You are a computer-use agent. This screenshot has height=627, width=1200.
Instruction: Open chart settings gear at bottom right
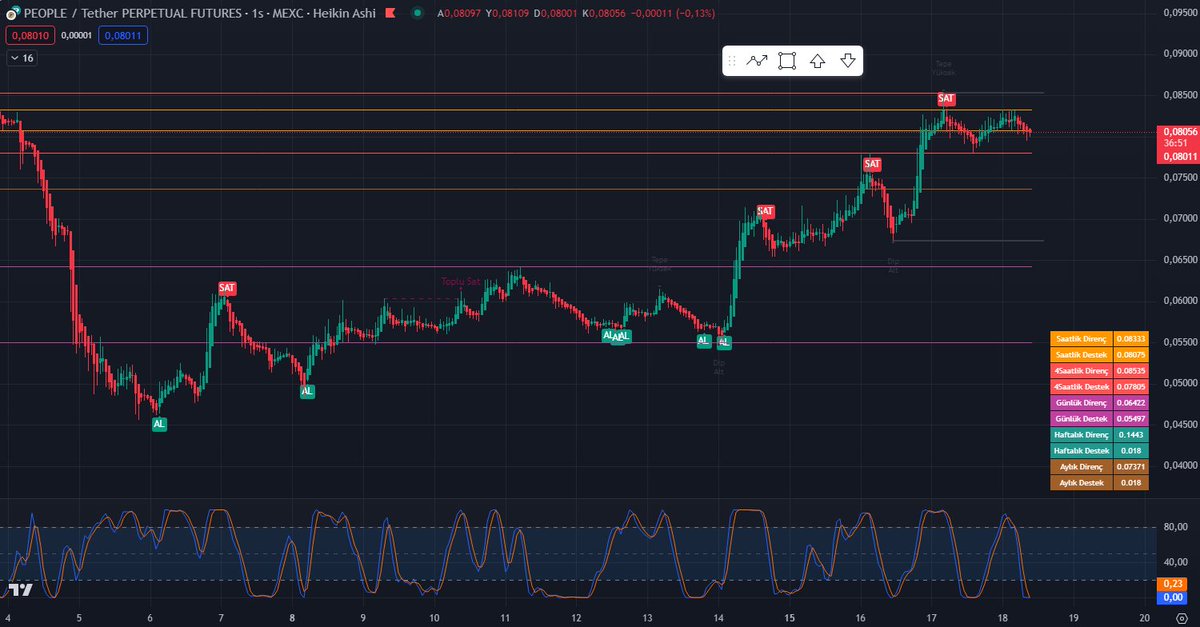(1181, 619)
